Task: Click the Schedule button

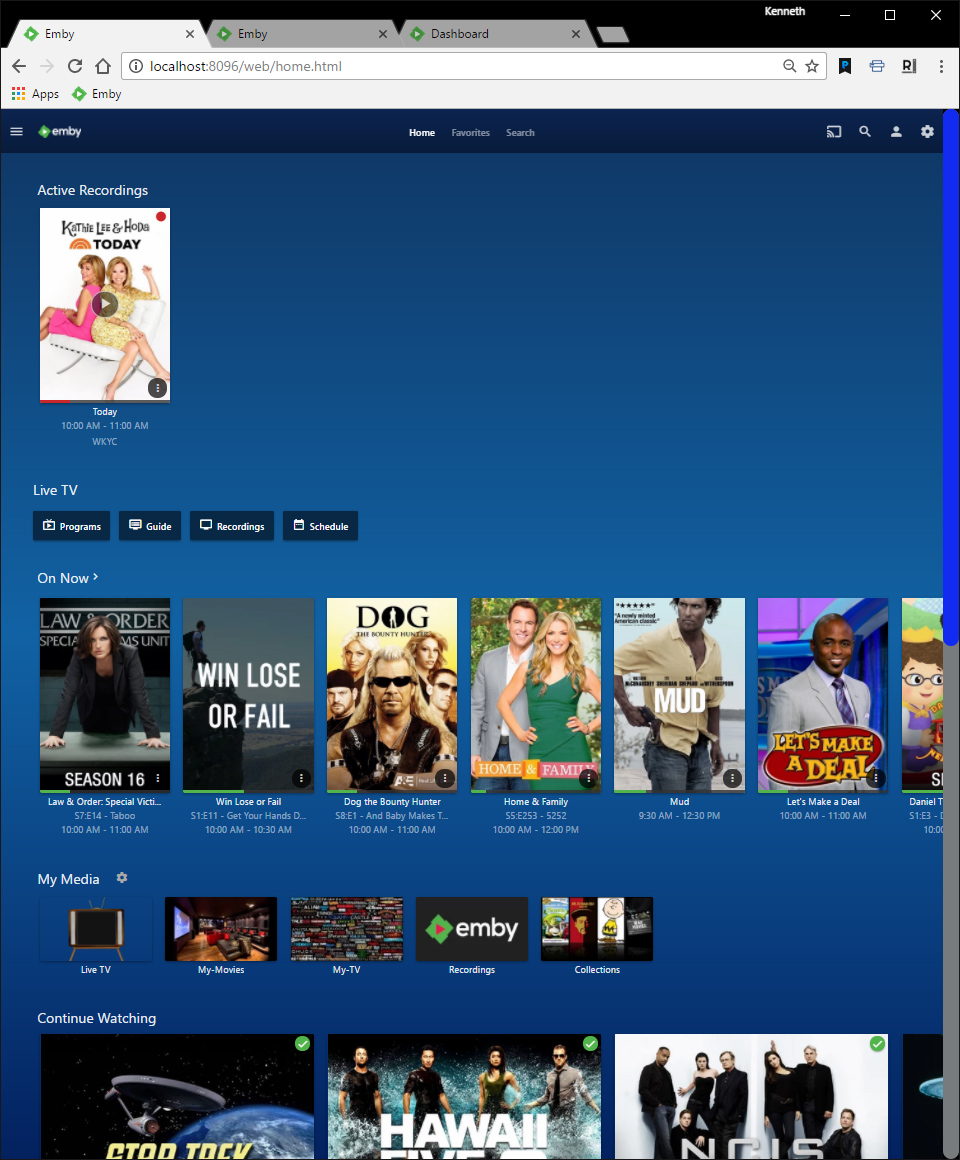Action: [x=320, y=526]
